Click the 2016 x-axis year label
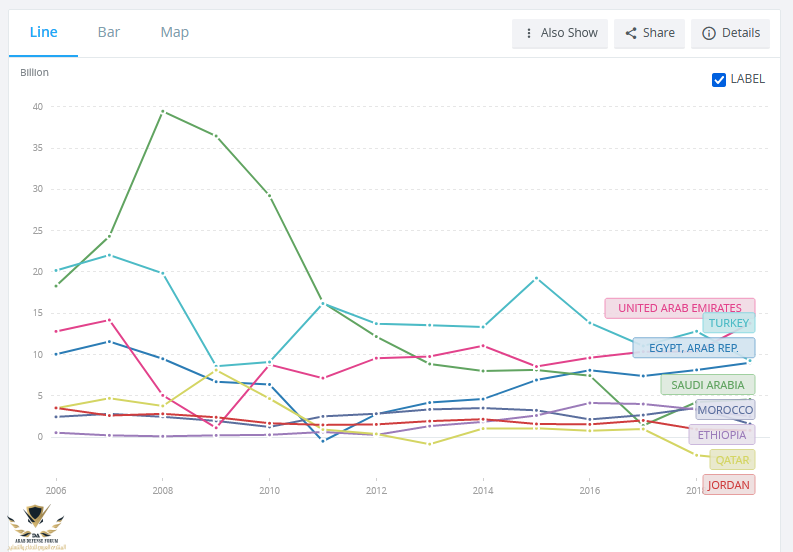793x552 pixels. pyautogui.click(x=589, y=490)
